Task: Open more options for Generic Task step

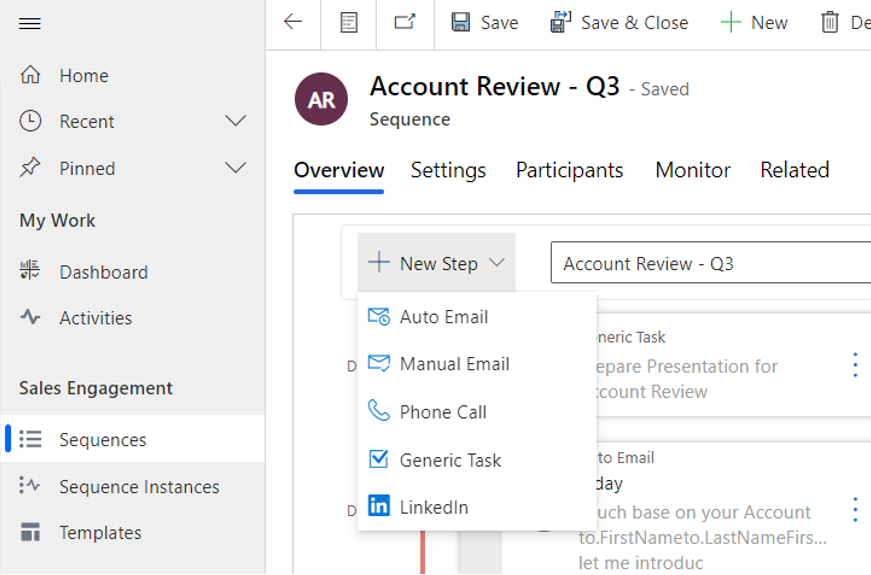Action: [855, 365]
